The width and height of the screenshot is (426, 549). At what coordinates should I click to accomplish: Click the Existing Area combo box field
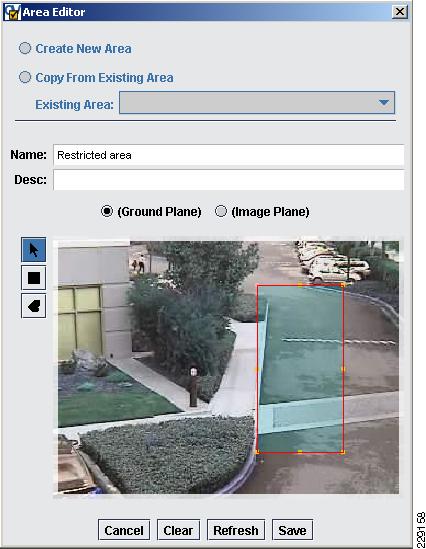tap(257, 103)
